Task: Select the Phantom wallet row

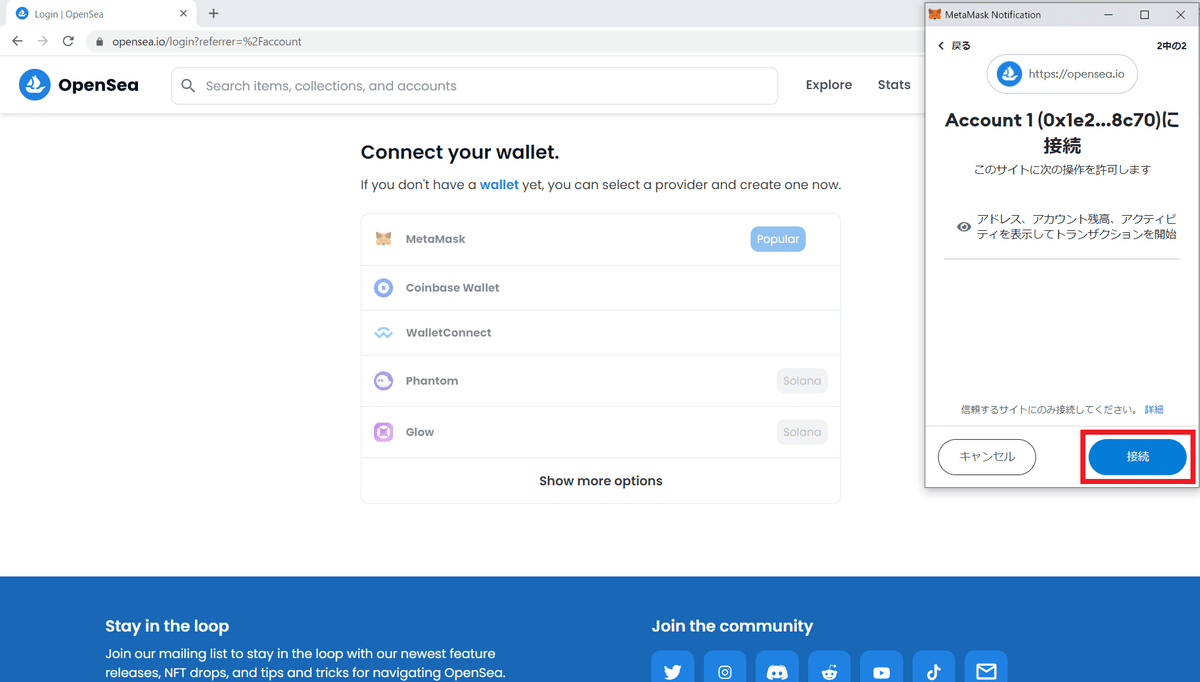Action: 601,381
